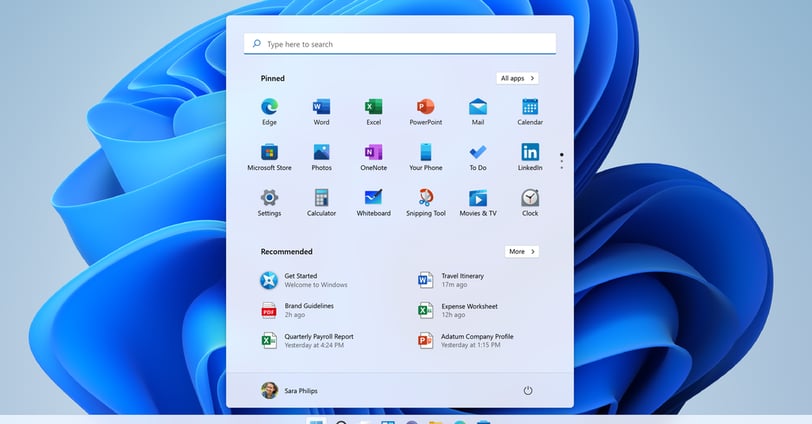Viewport: 812px width, 424px height.
Task: Launch PowerPoint from the Start menu
Action: (x=426, y=112)
